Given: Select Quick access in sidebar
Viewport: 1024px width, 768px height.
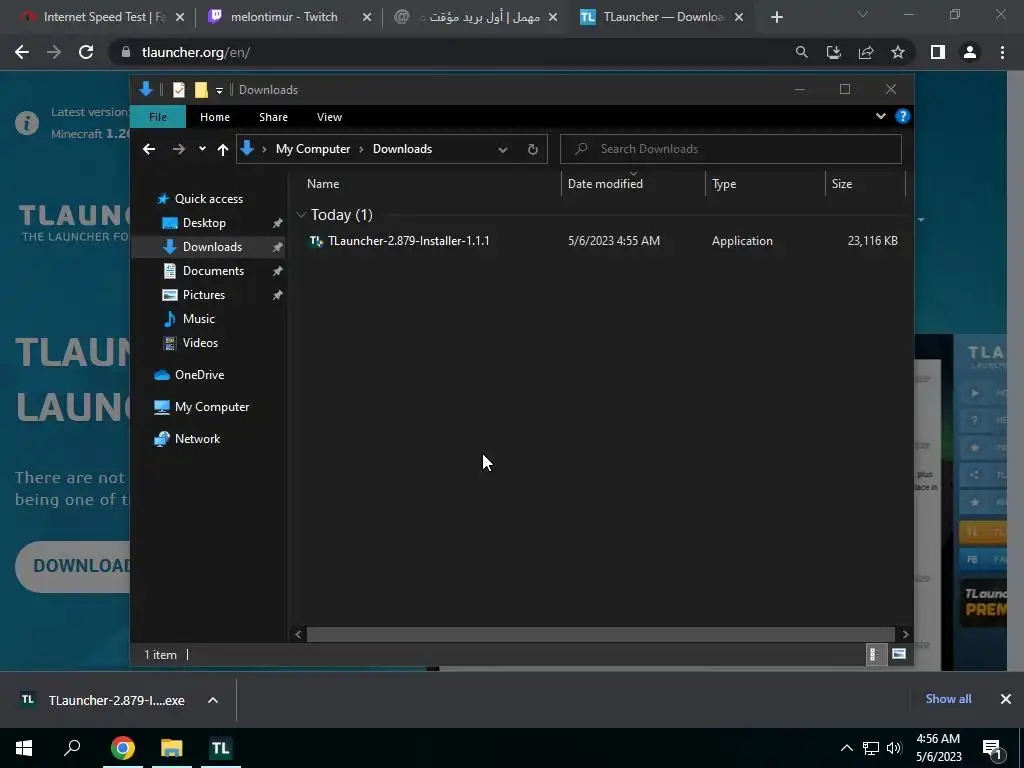Looking at the screenshot, I should point(208,199).
